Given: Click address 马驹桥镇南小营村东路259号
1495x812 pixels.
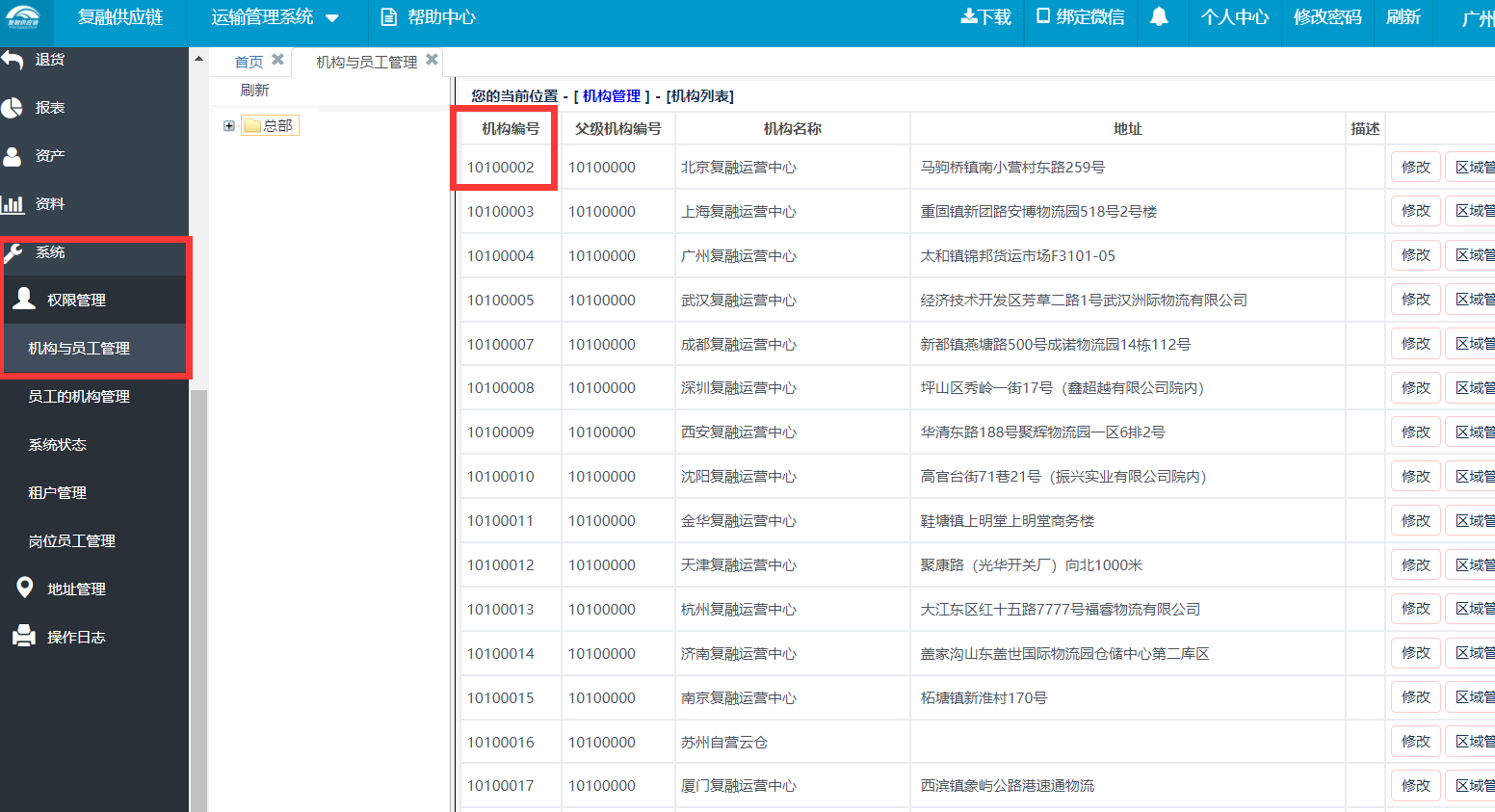Looking at the screenshot, I should click(1012, 168).
